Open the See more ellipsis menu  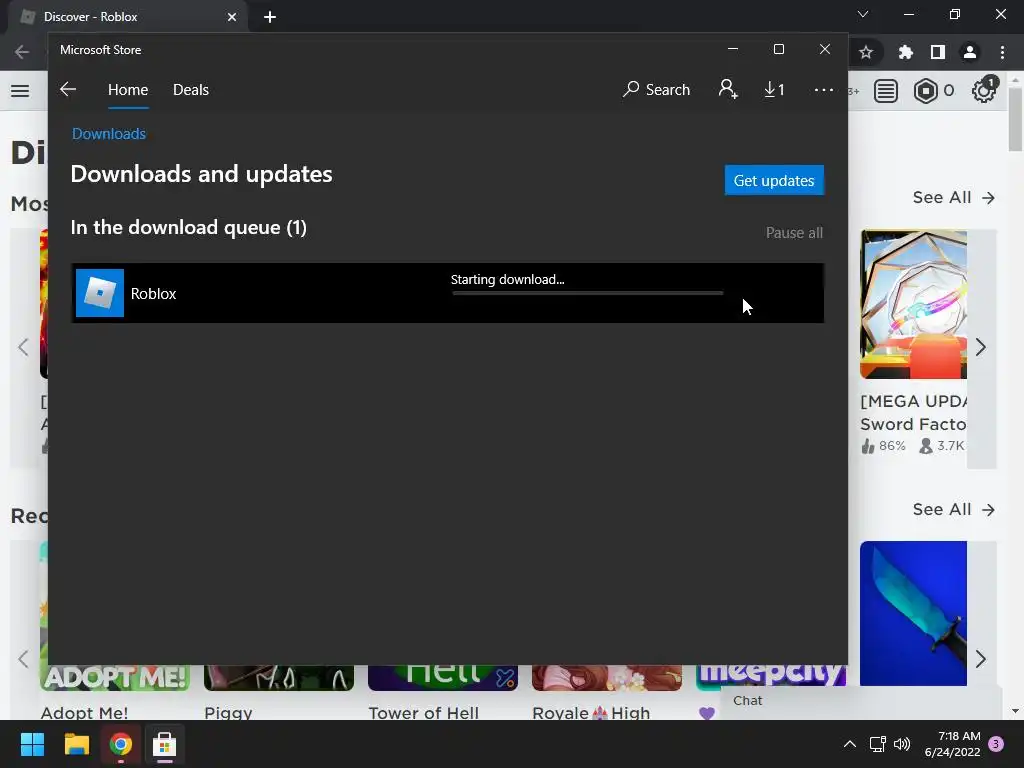824,89
